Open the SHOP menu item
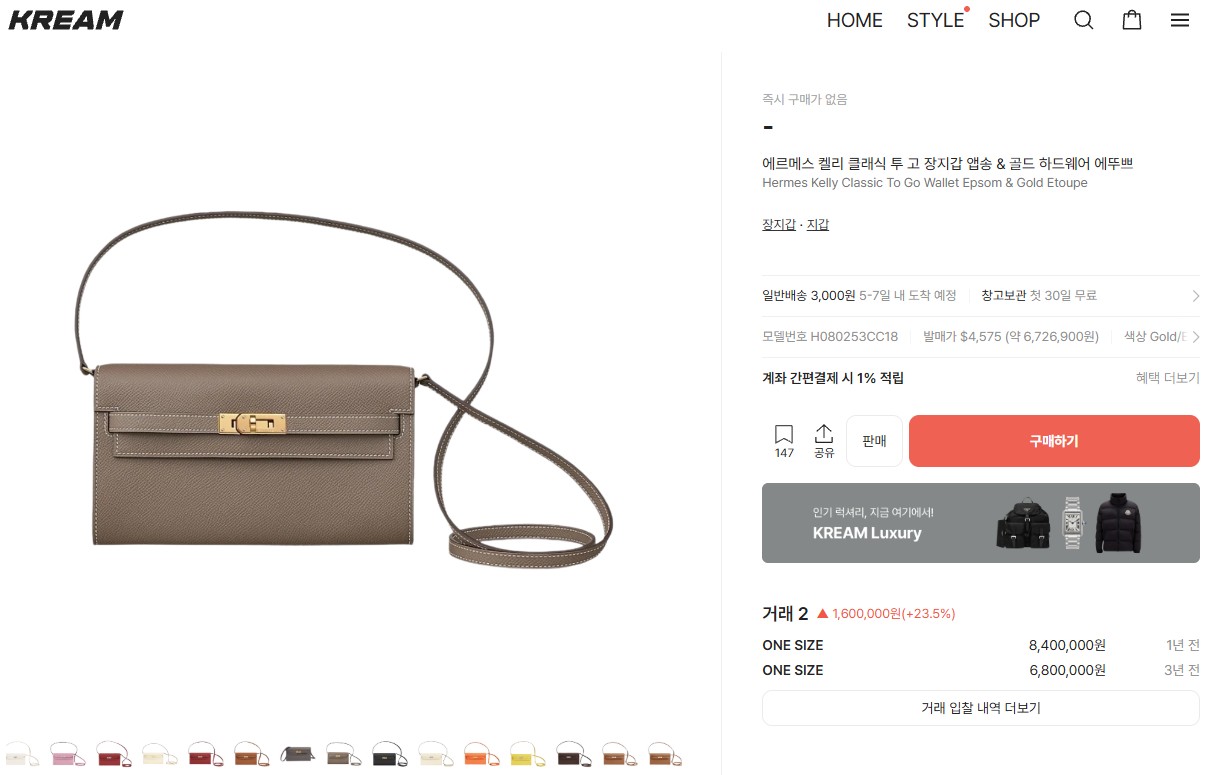Screen dimensions: 1218x775 [x=1014, y=20]
